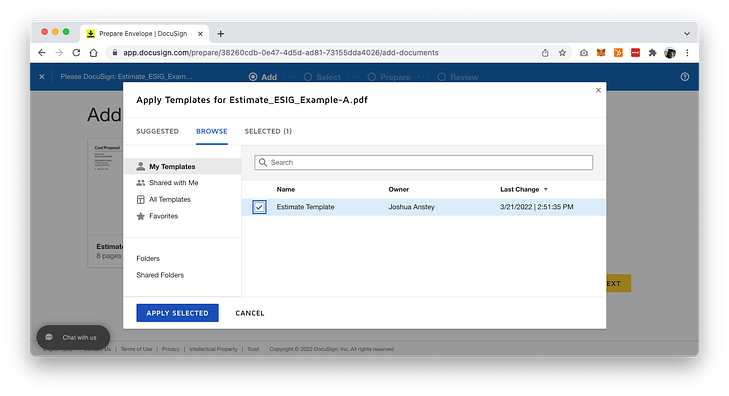
Task: Cancel the Apply Templates dialog
Action: 250,313
